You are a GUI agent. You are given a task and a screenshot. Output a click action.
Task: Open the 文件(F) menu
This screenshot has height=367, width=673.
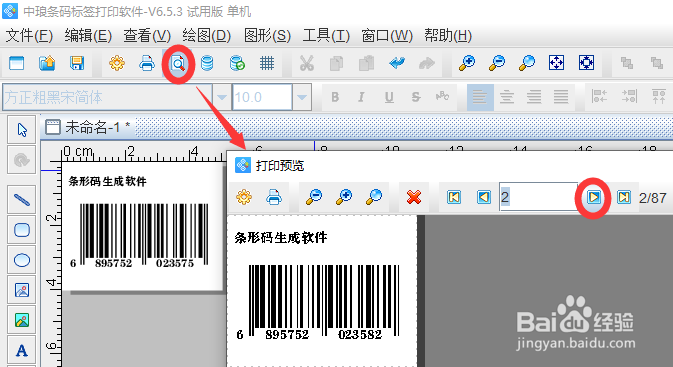click(29, 36)
